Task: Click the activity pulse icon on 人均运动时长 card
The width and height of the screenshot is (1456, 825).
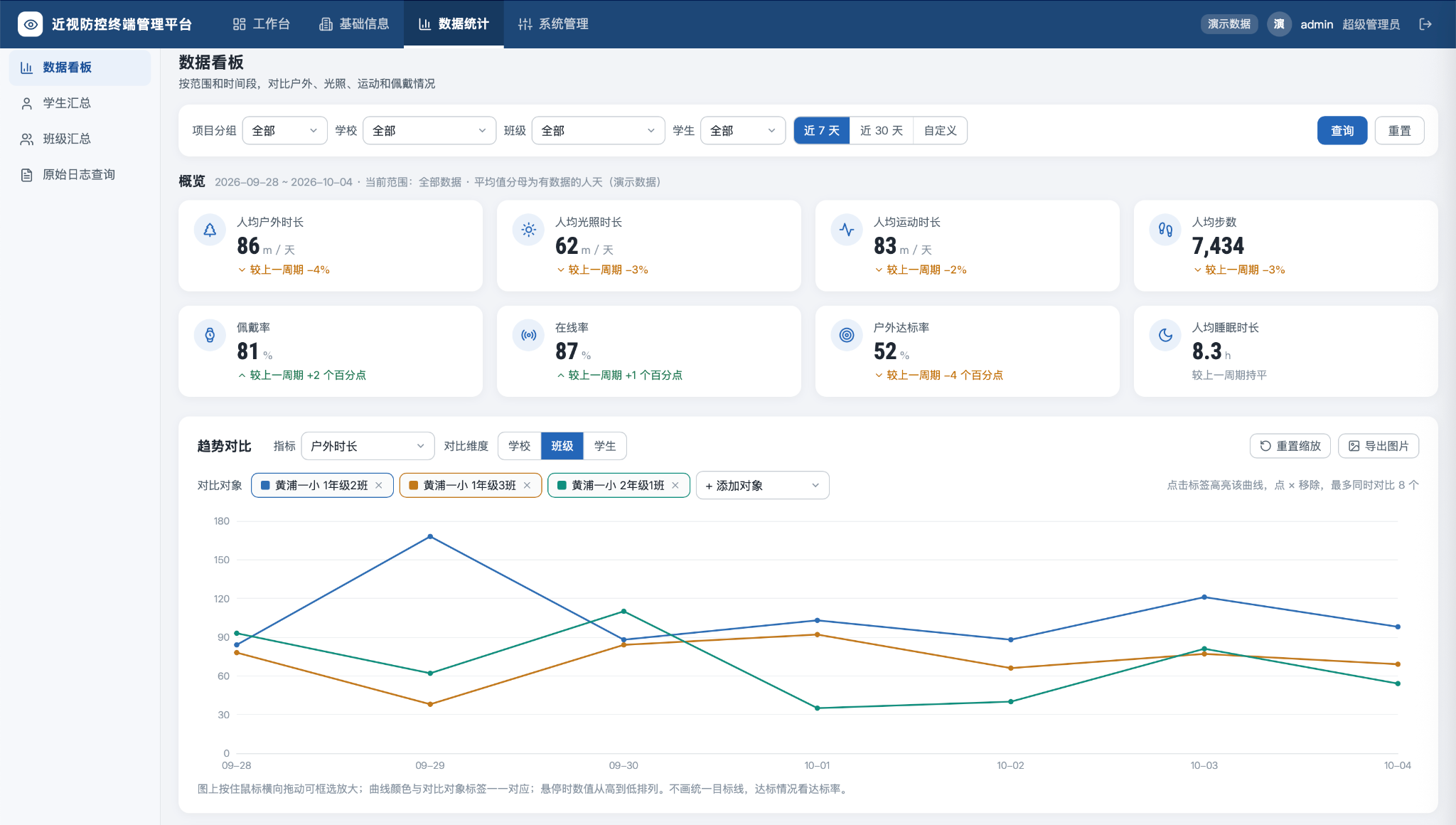Action: 847,230
